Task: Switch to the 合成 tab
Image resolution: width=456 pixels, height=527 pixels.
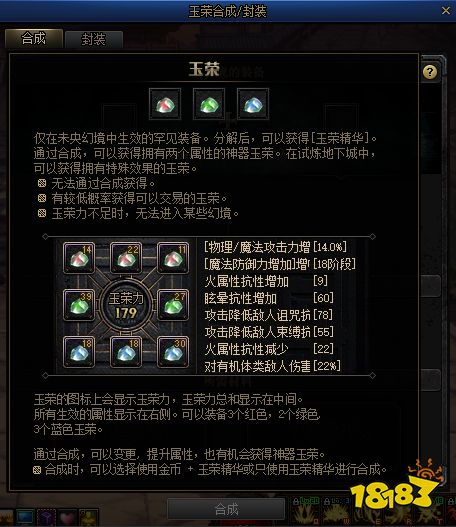Action: click(x=34, y=38)
